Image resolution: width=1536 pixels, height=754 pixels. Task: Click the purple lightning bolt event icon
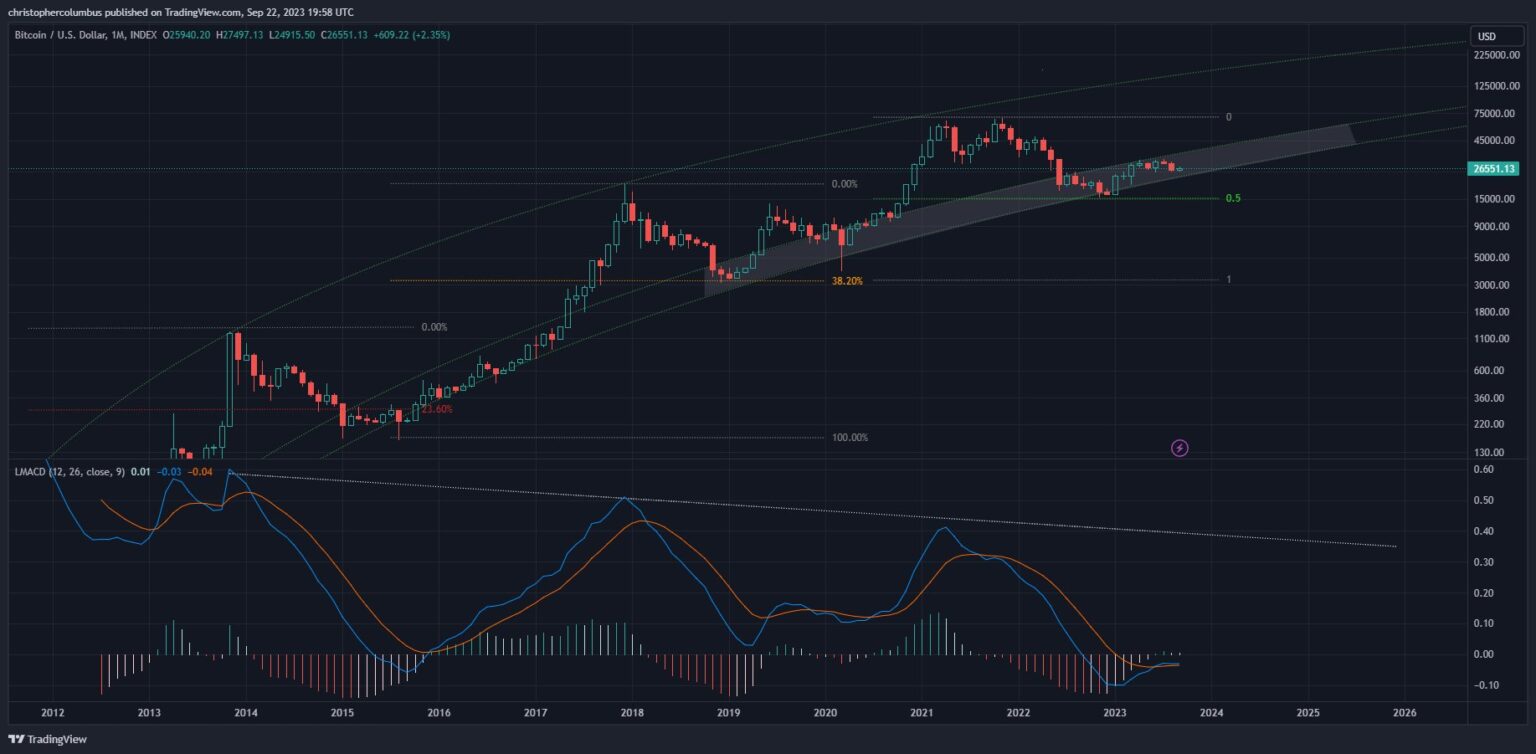pyautogui.click(x=1179, y=448)
